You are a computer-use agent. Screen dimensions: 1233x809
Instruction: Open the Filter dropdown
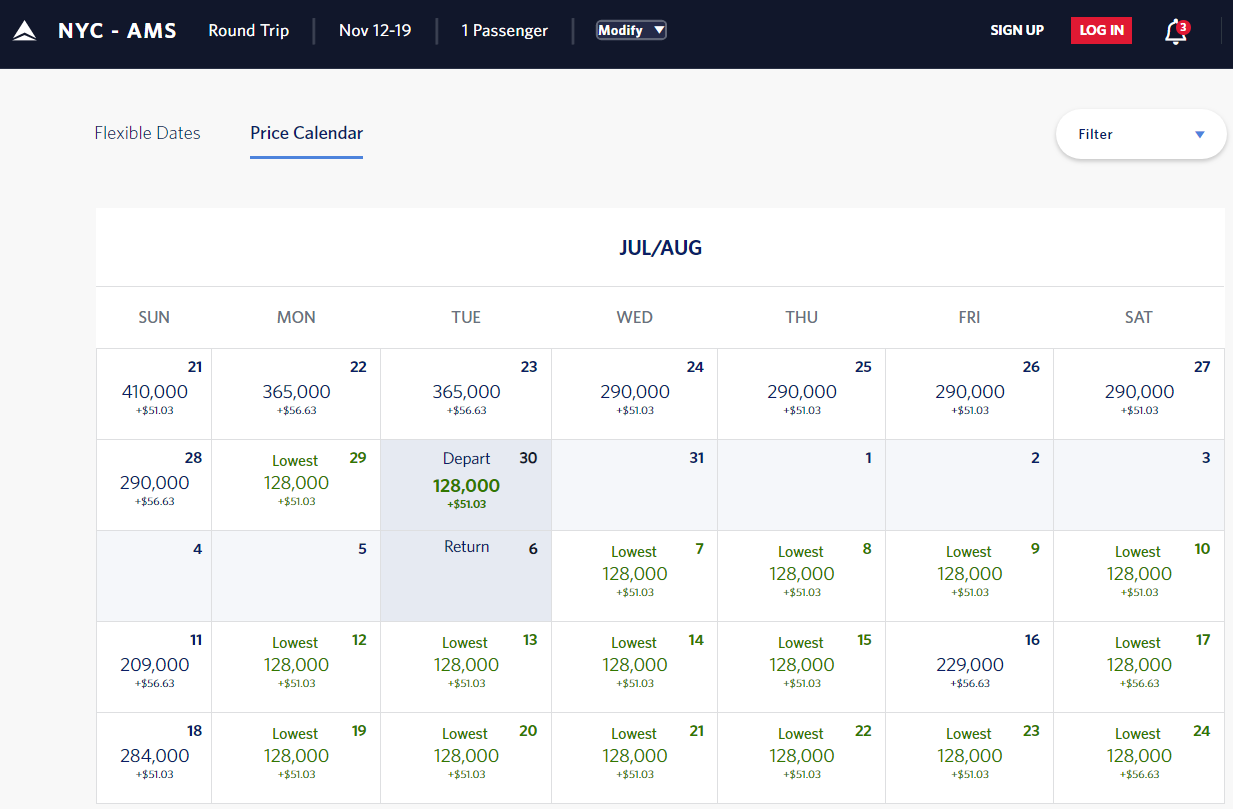coord(1140,134)
